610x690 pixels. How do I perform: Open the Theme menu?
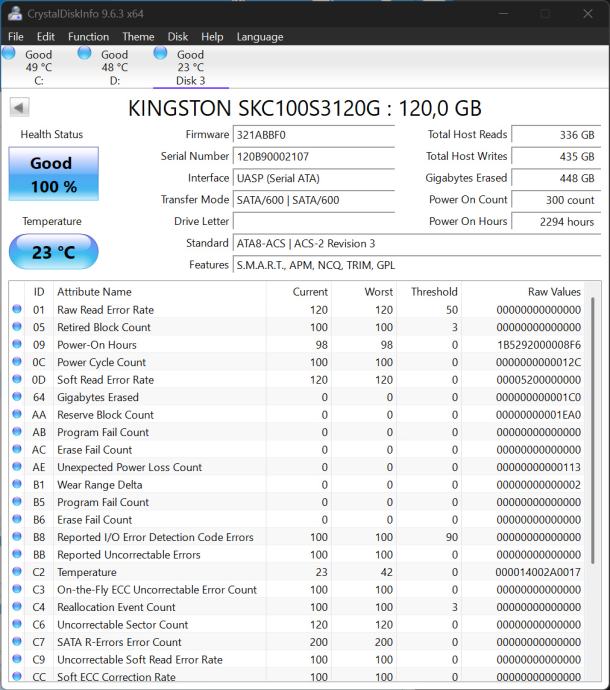[x=138, y=37]
